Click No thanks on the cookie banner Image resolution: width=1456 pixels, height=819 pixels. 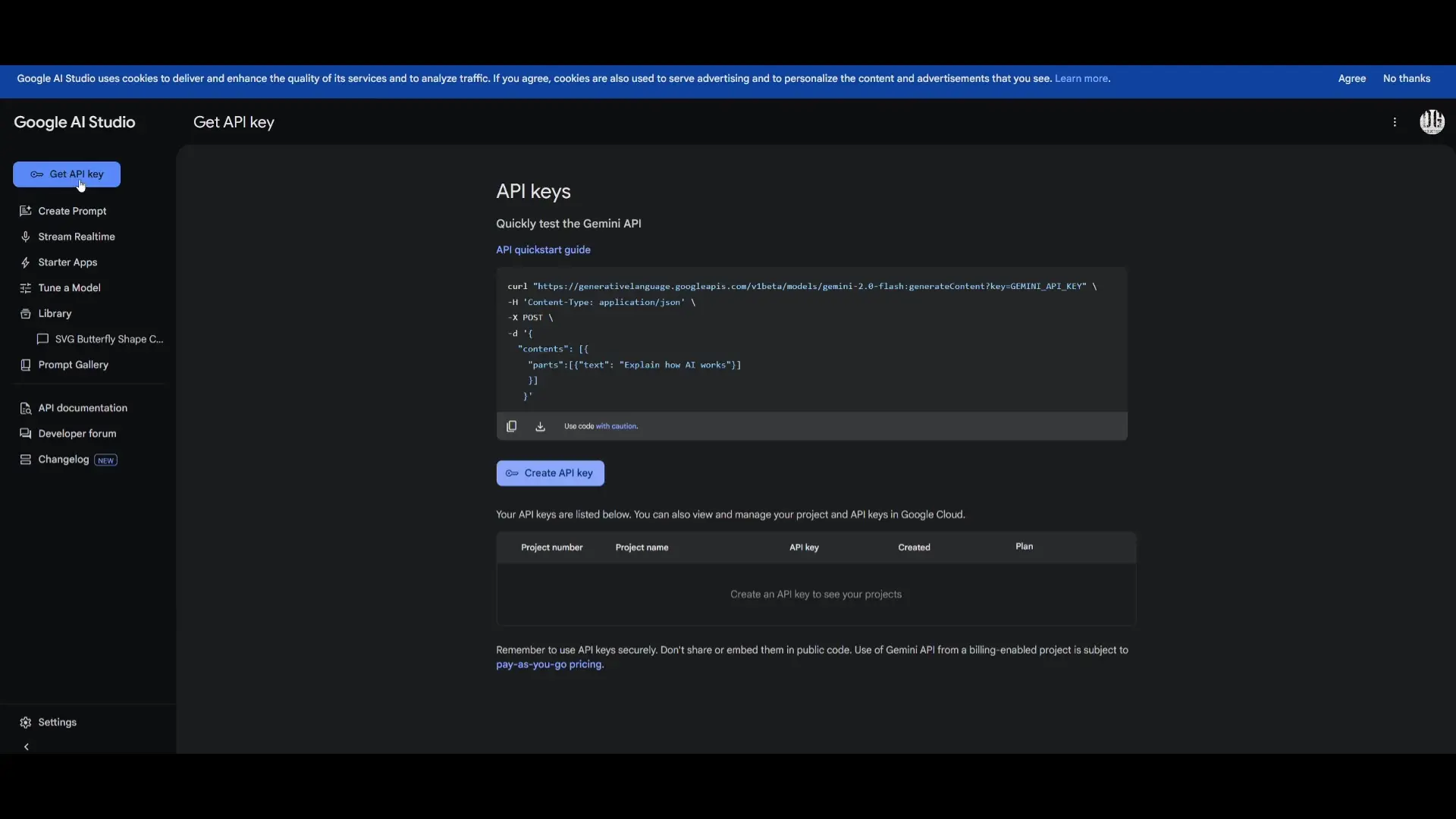click(x=1406, y=79)
